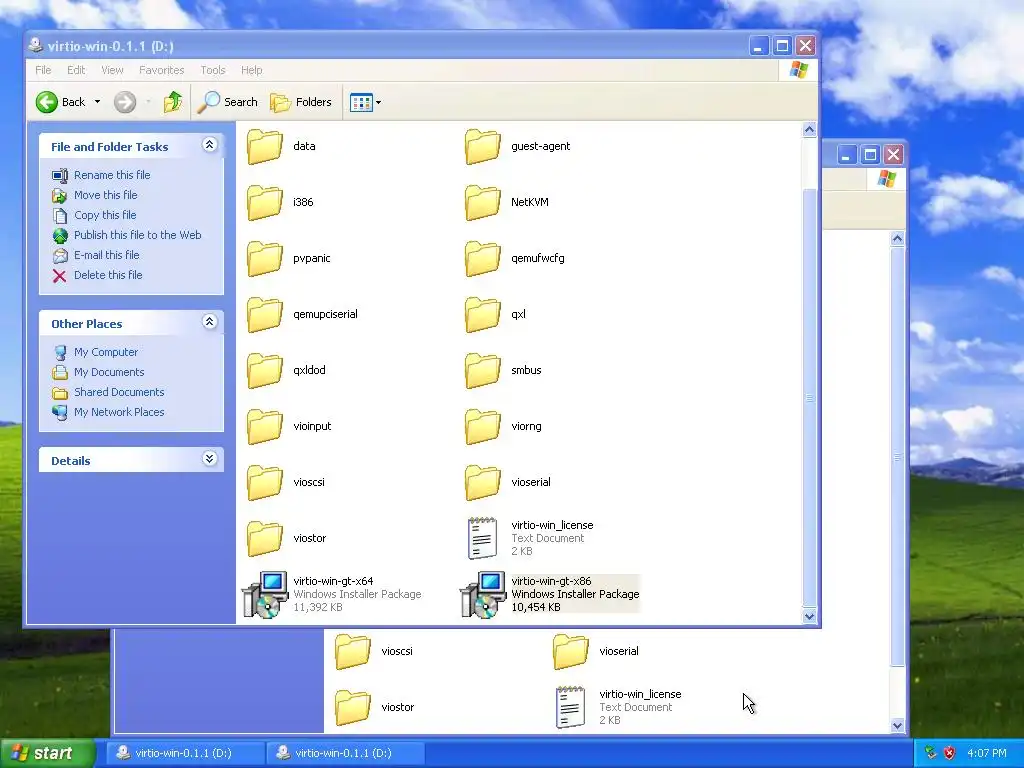Click the red security shield tray icon
Screen dimensions: 1024x768
click(950, 753)
